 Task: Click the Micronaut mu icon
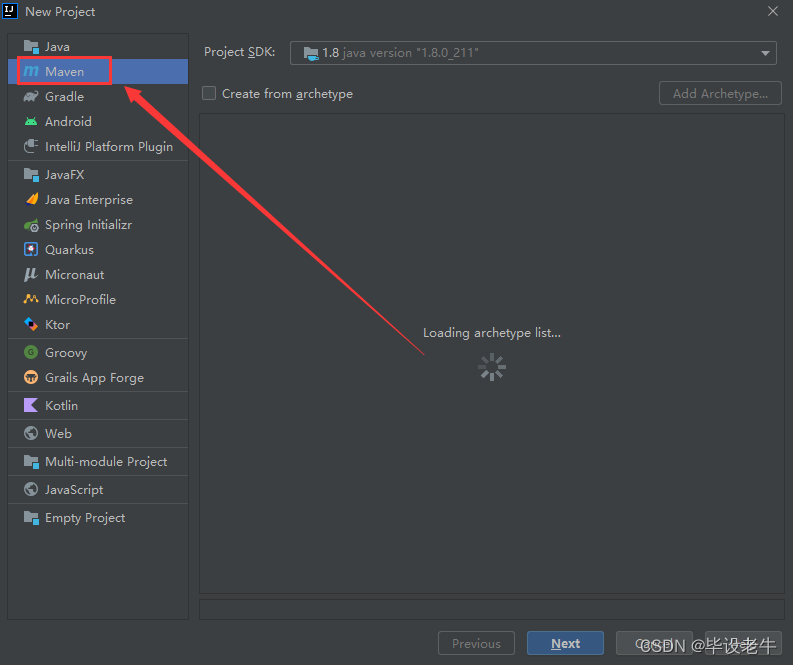[31, 275]
